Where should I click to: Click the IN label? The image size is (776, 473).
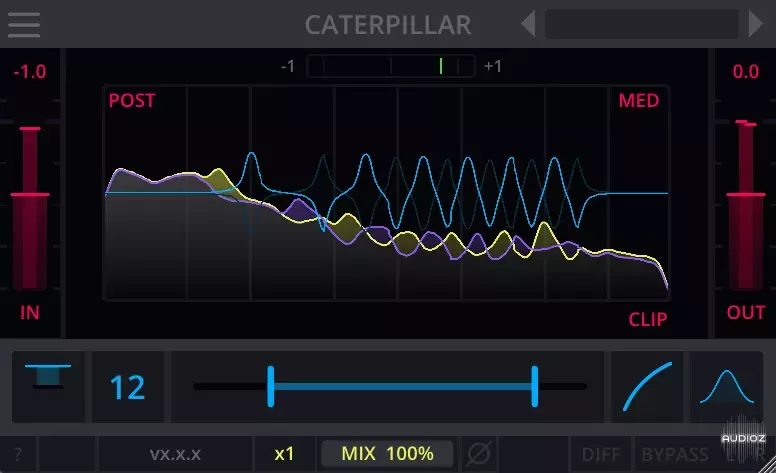click(x=30, y=313)
